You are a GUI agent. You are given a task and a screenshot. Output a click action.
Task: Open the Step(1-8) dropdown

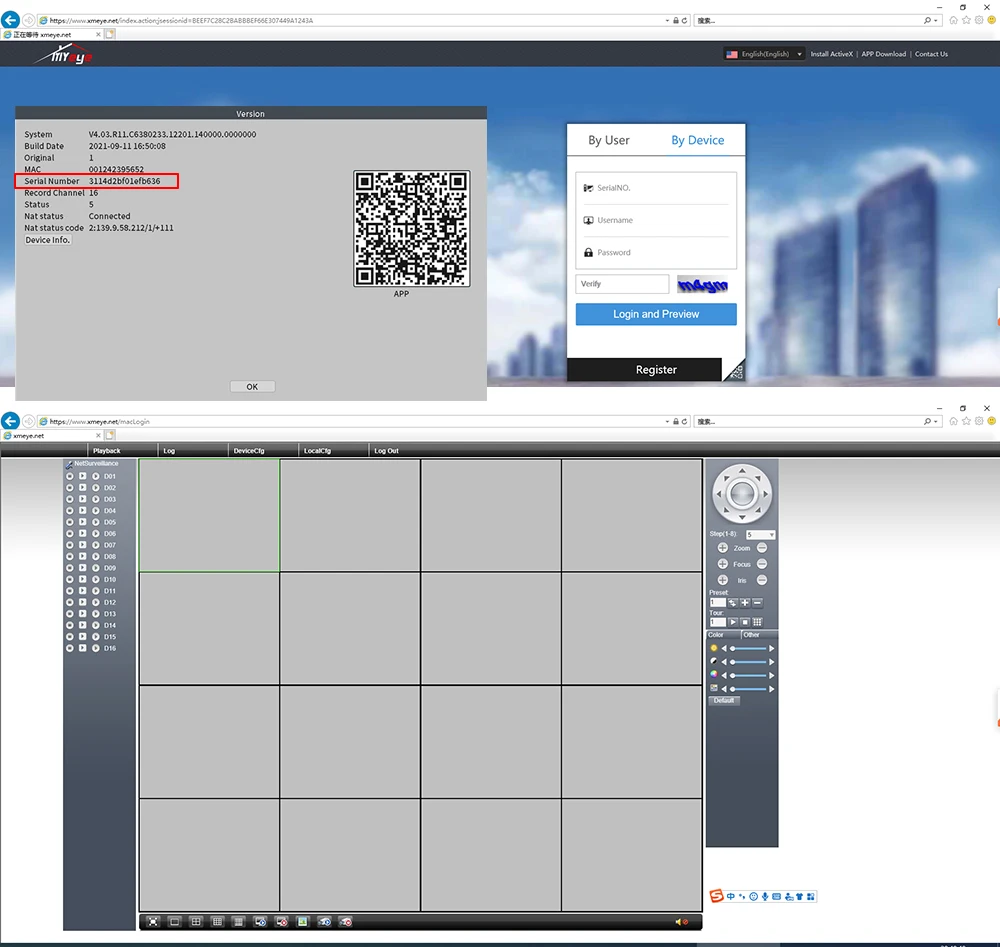tap(760, 534)
